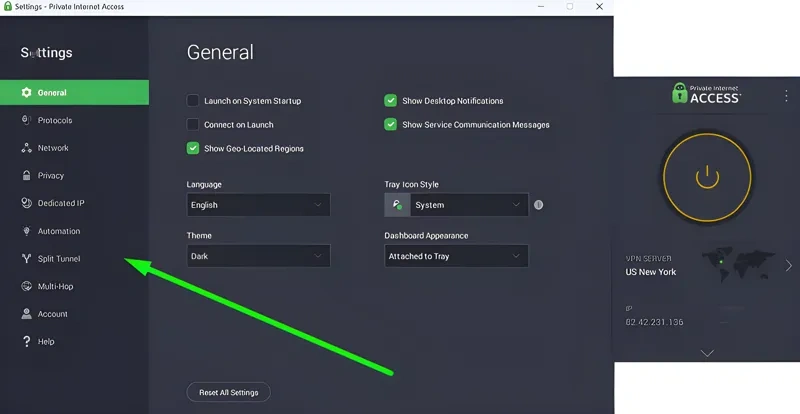Click the green lock icon in title bar
This screenshot has height=414, width=800.
coord(8,6)
